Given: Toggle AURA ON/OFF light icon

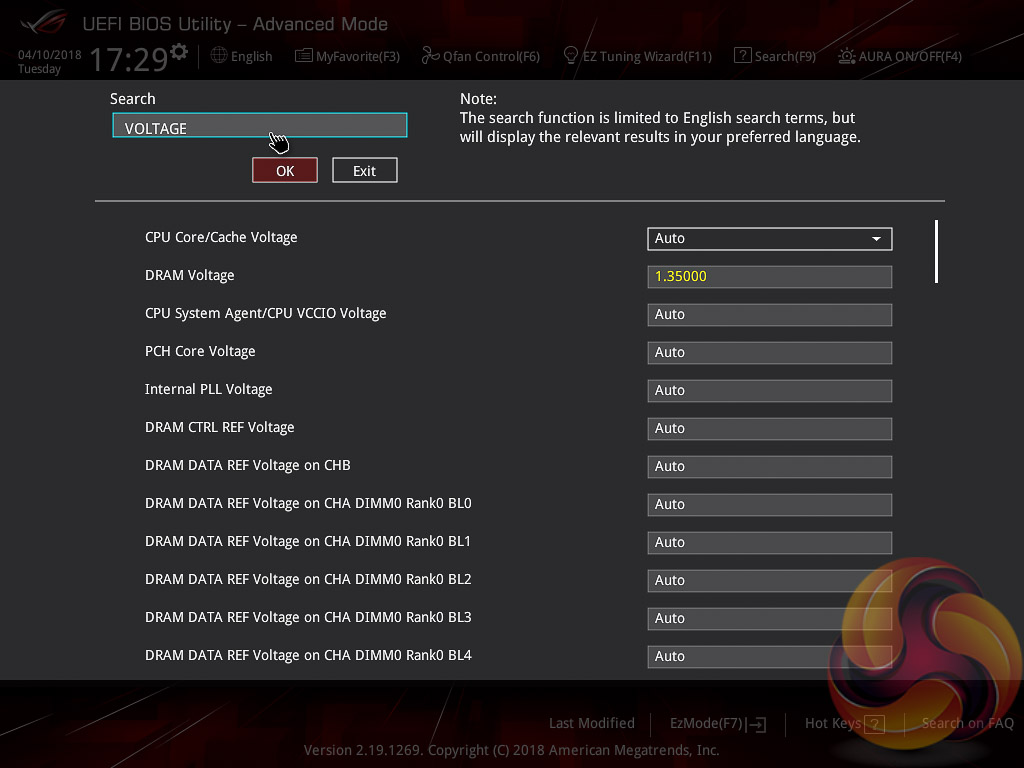Looking at the screenshot, I should click(846, 56).
